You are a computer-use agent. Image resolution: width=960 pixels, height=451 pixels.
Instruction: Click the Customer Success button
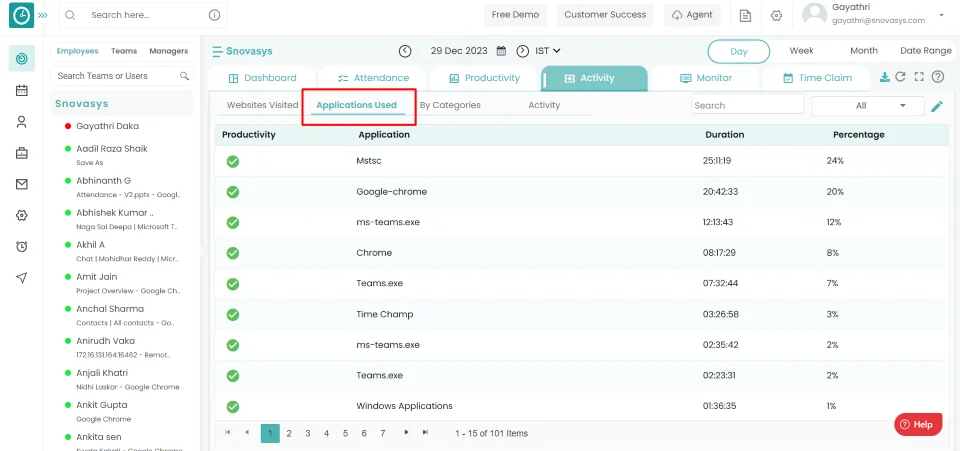[x=605, y=15]
